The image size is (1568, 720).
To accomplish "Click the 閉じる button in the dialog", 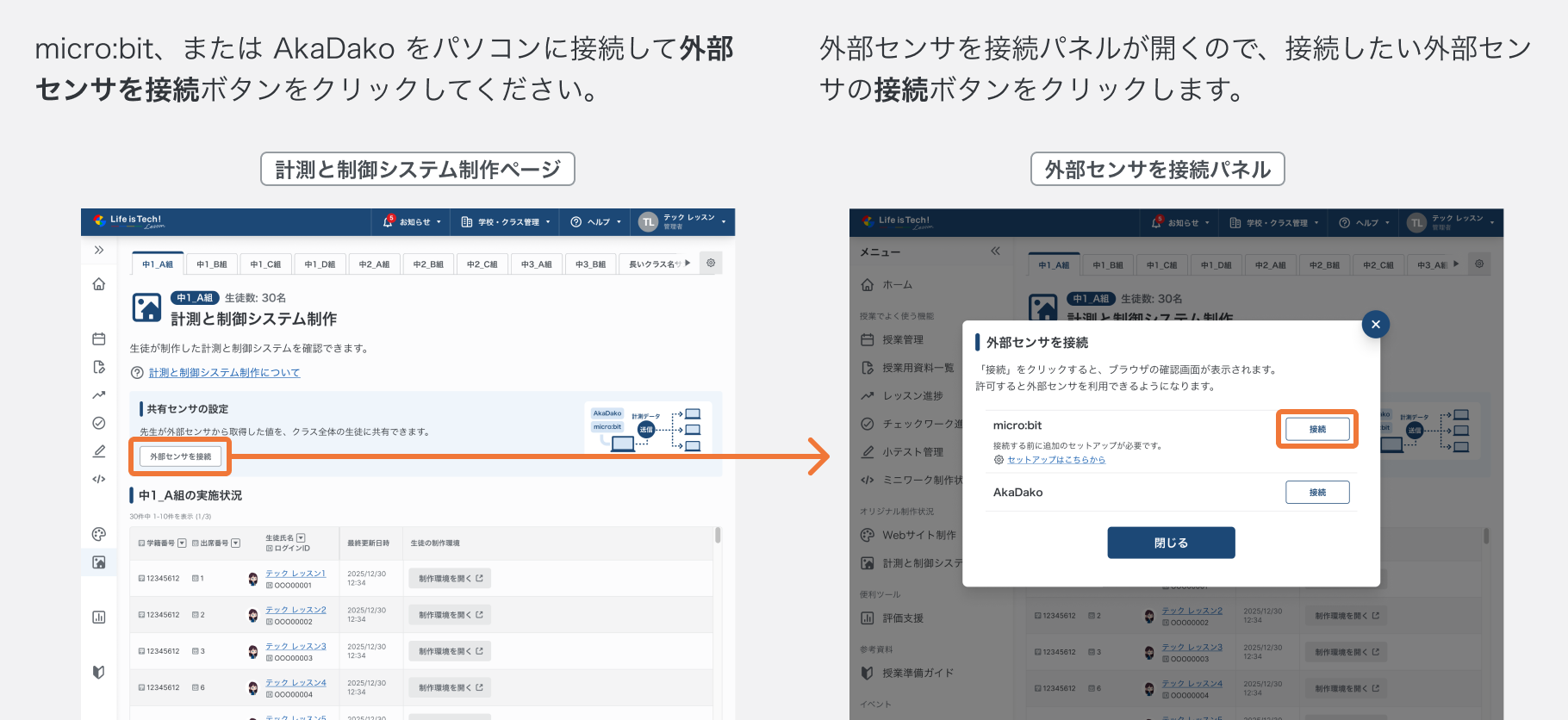I will coord(1171,543).
